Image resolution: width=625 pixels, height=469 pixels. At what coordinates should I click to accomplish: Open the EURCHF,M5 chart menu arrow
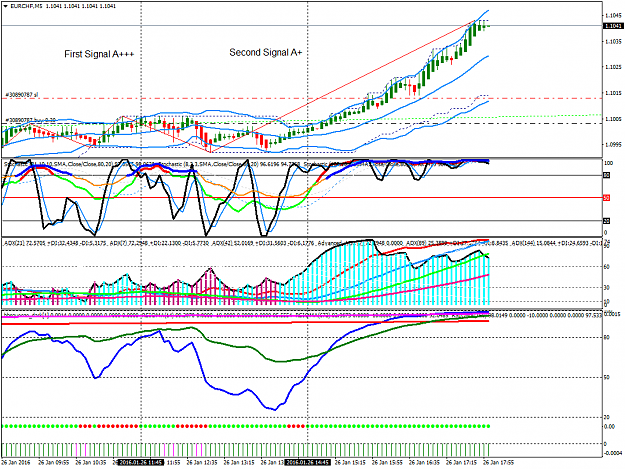5,6
